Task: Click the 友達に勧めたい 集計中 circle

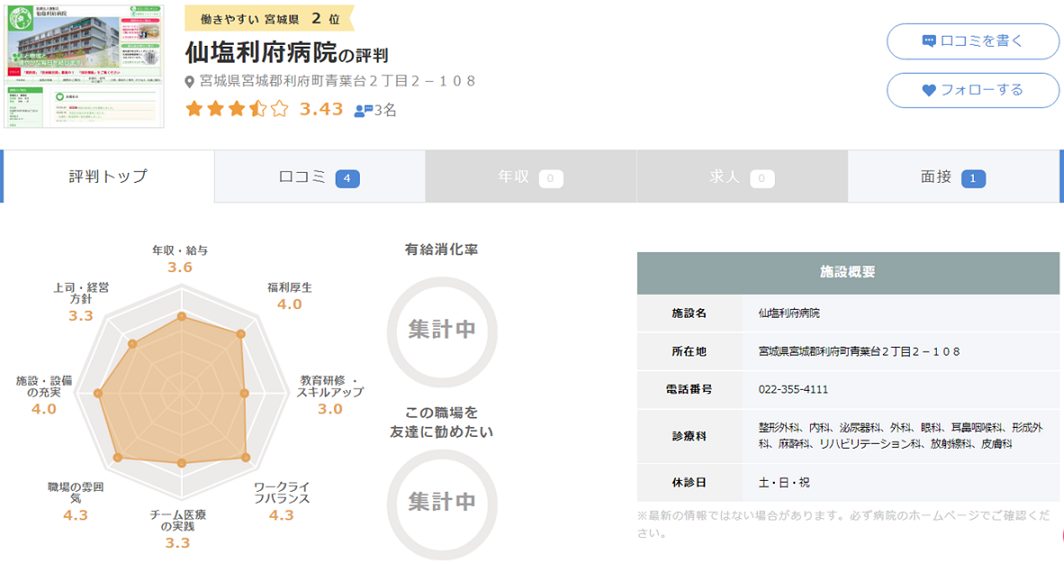Action: tap(442, 503)
